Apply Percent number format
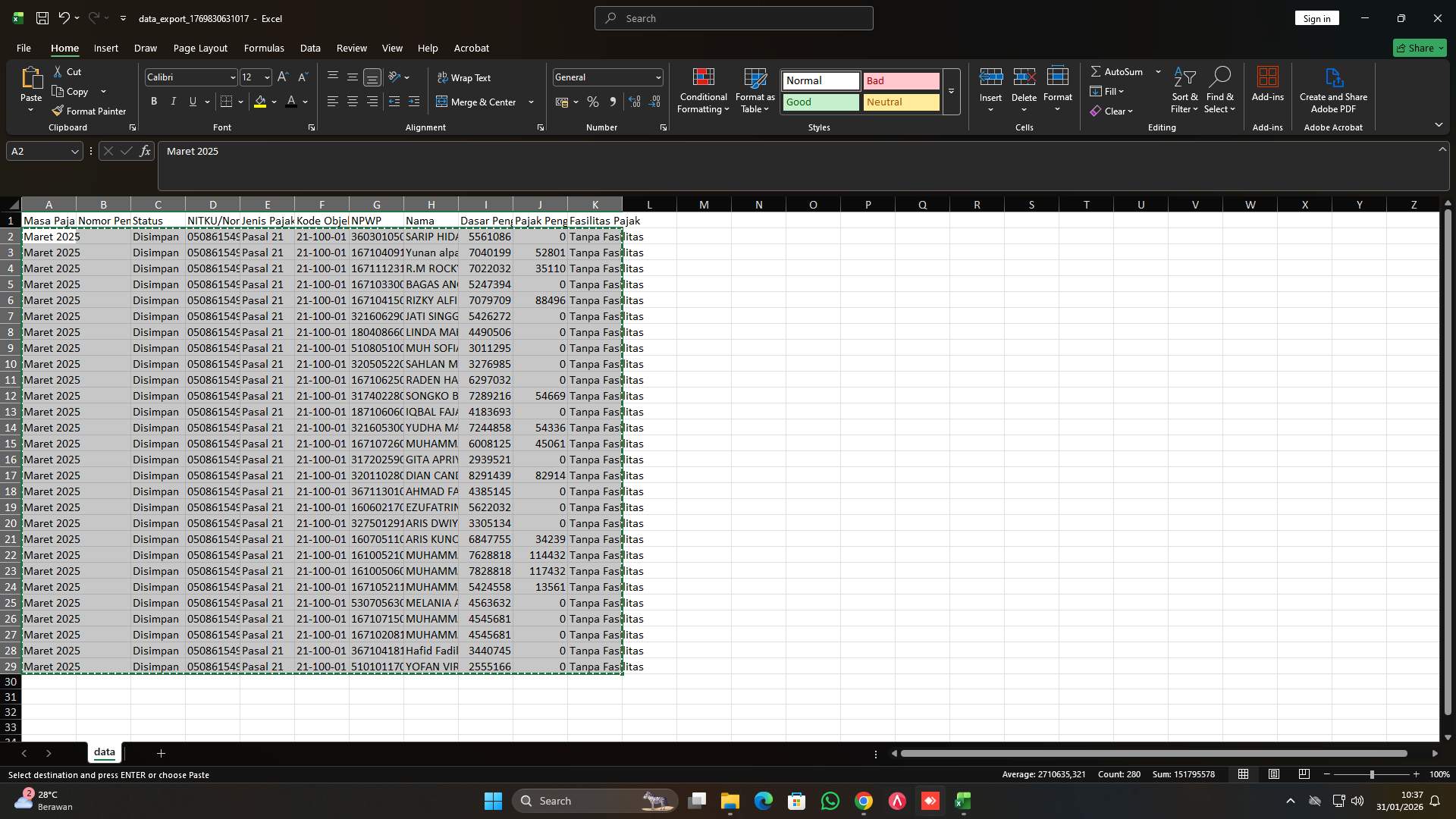The image size is (1456, 819). click(x=593, y=102)
